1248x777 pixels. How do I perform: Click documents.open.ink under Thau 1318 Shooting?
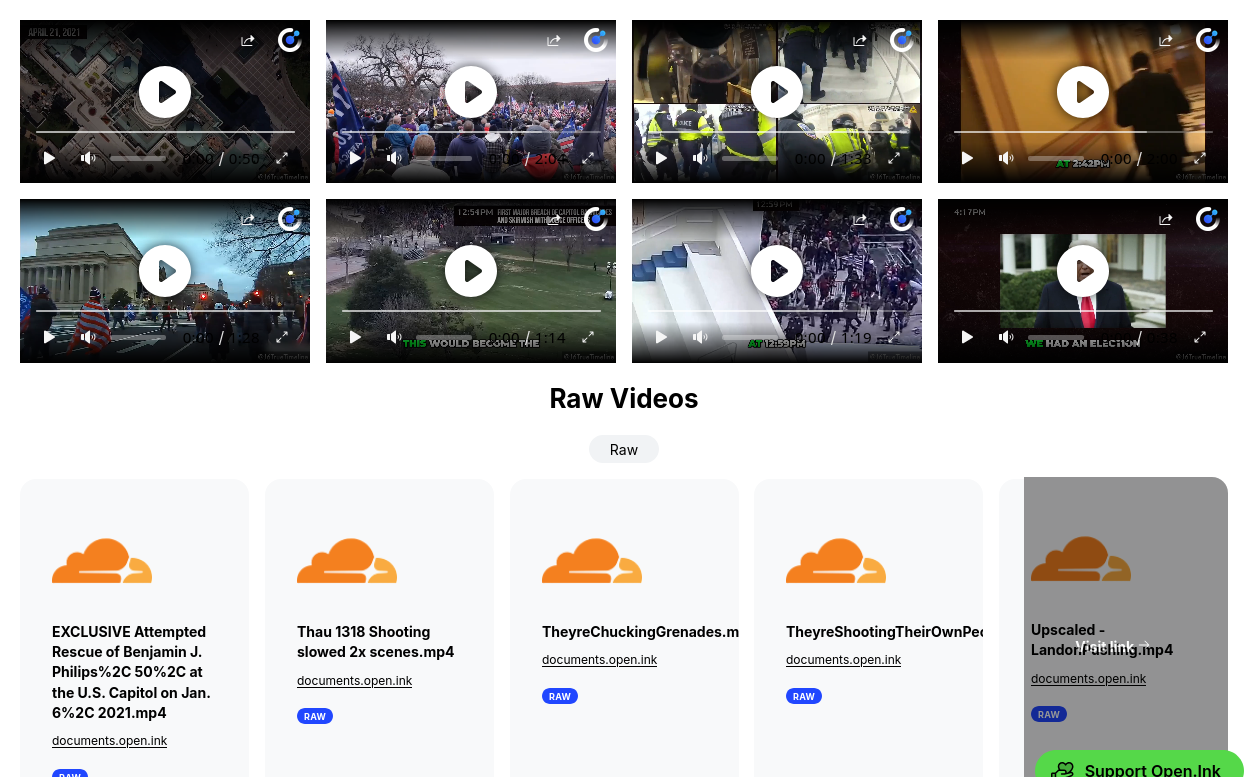pos(354,681)
